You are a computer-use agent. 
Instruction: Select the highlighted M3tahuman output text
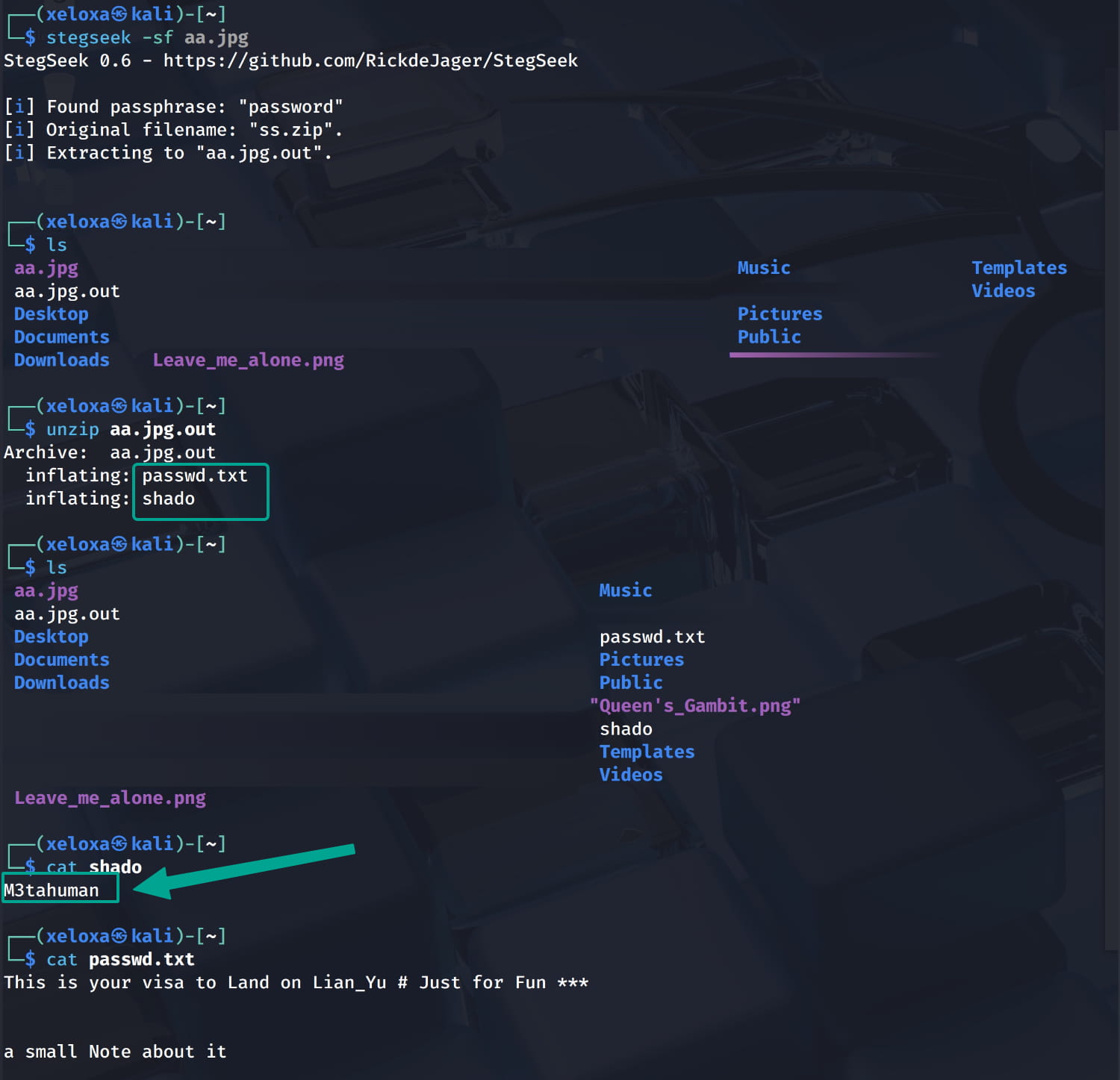(52, 890)
